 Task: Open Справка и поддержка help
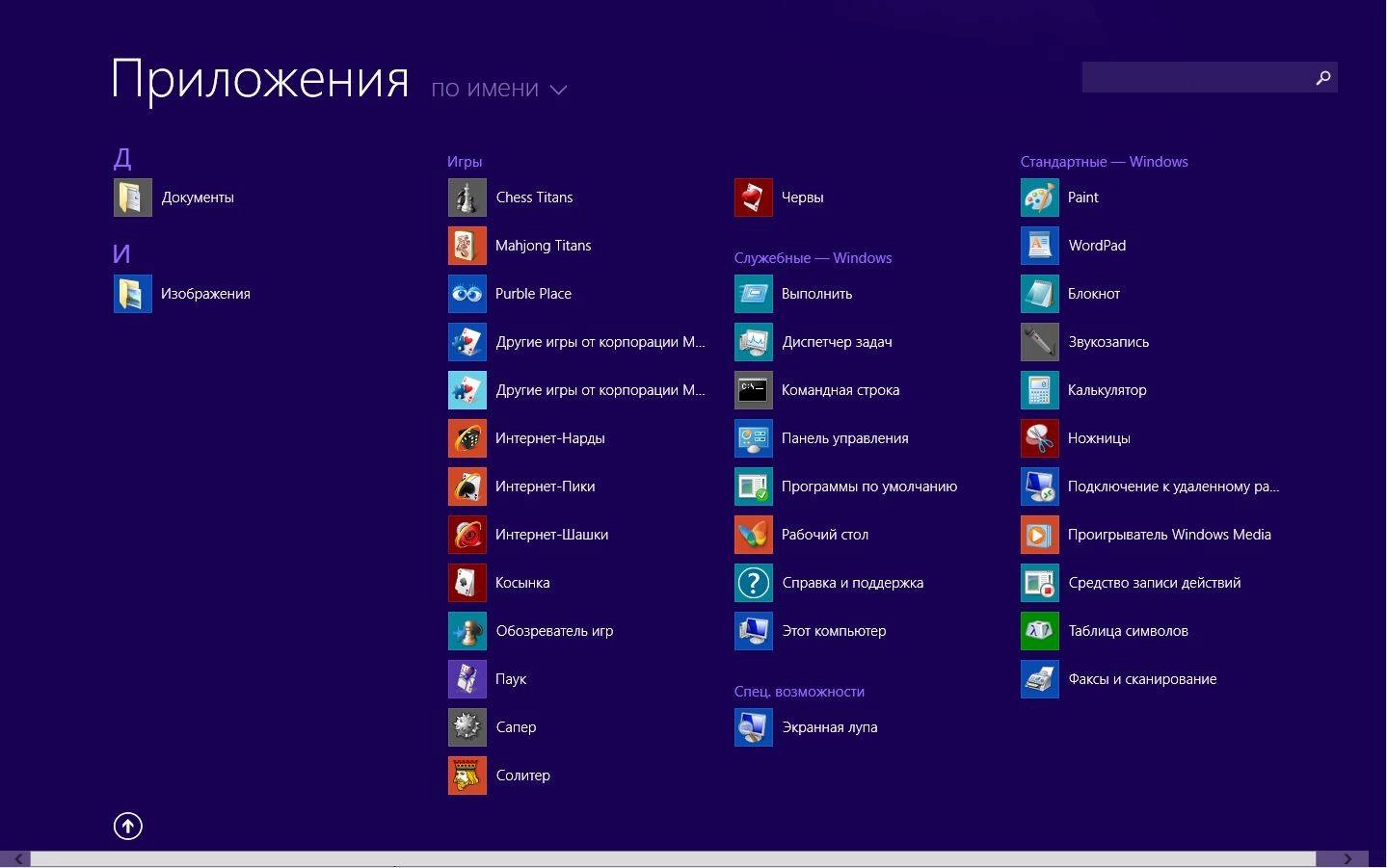click(x=829, y=583)
